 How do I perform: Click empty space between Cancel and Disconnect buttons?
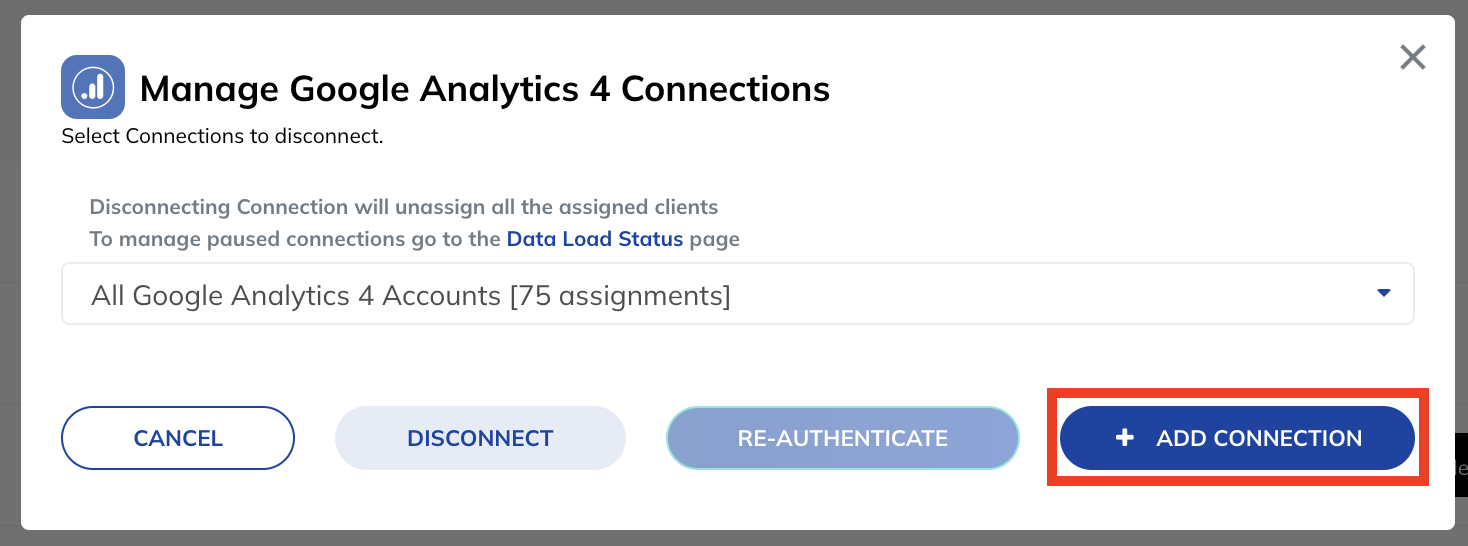point(315,438)
